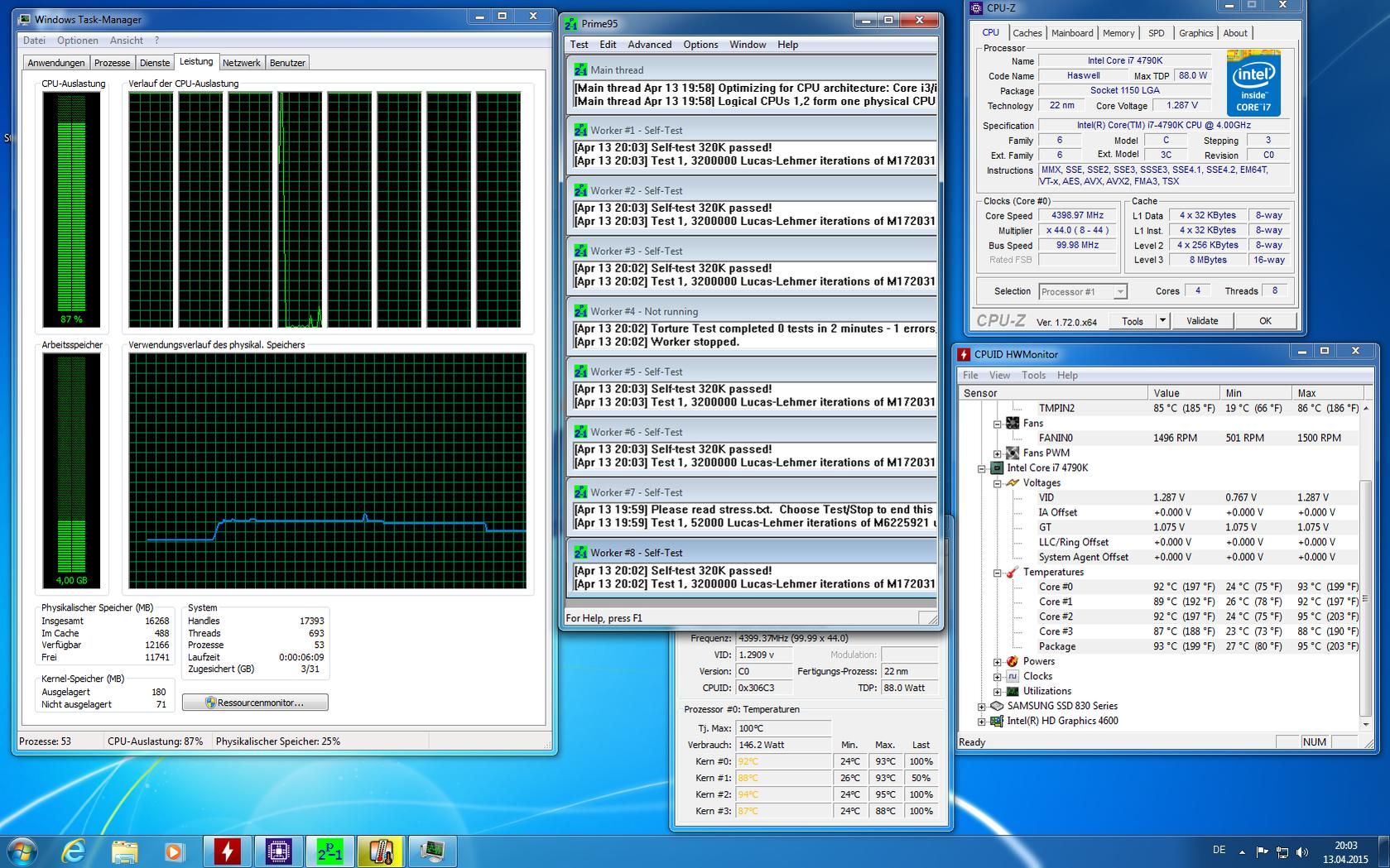Click the Worker #4 Not running icon

580,311
